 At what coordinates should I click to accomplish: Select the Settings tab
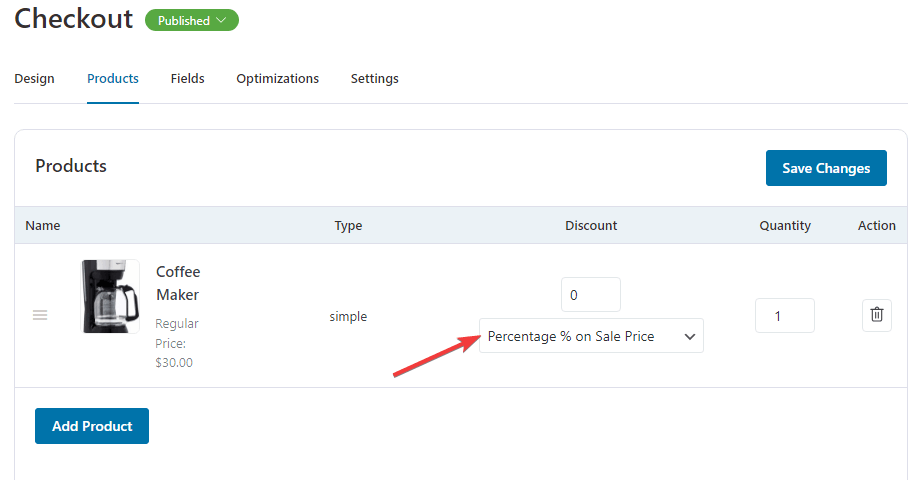point(375,79)
